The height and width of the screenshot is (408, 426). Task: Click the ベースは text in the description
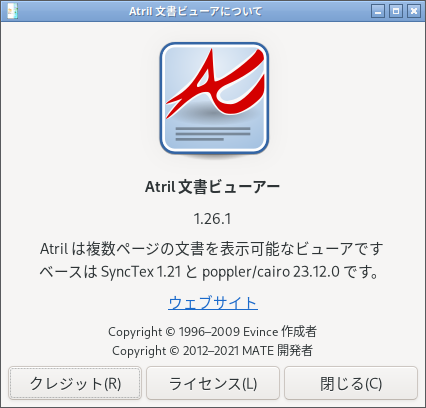tap(68, 272)
